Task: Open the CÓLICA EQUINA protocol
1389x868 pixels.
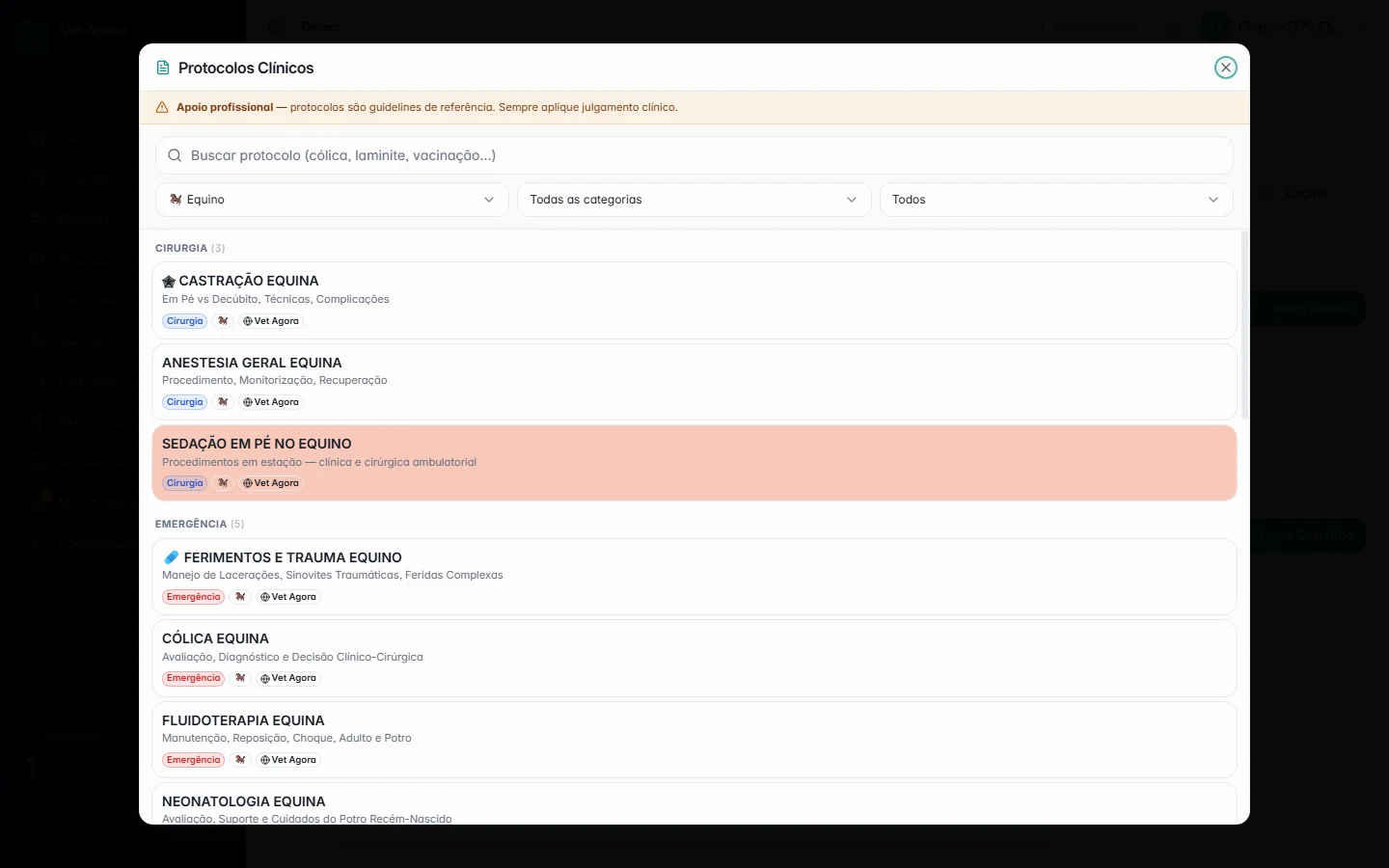Action: click(x=694, y=658)
